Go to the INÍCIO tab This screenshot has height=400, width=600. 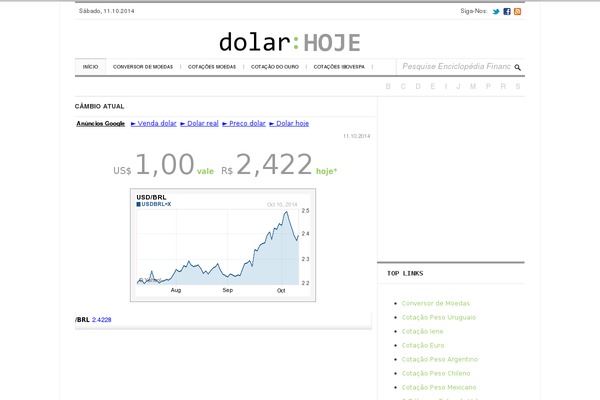coord(90,67)
